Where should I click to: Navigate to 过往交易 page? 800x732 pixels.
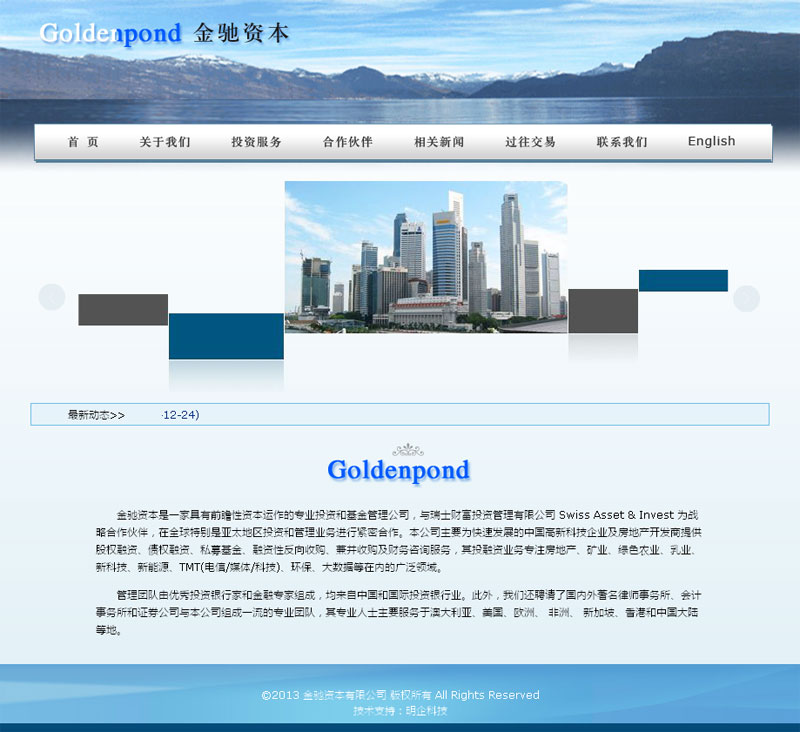click(x=530, y=142)
